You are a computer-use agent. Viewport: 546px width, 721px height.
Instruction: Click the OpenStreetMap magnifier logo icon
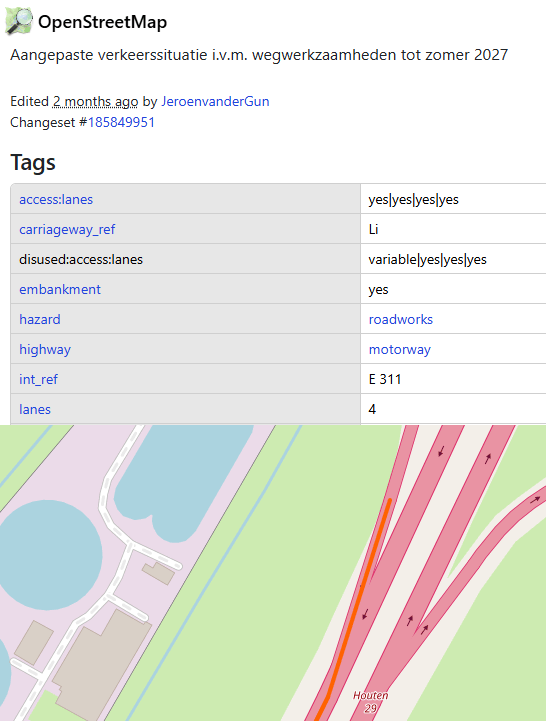pyautogui.click(x=19, y=21)
